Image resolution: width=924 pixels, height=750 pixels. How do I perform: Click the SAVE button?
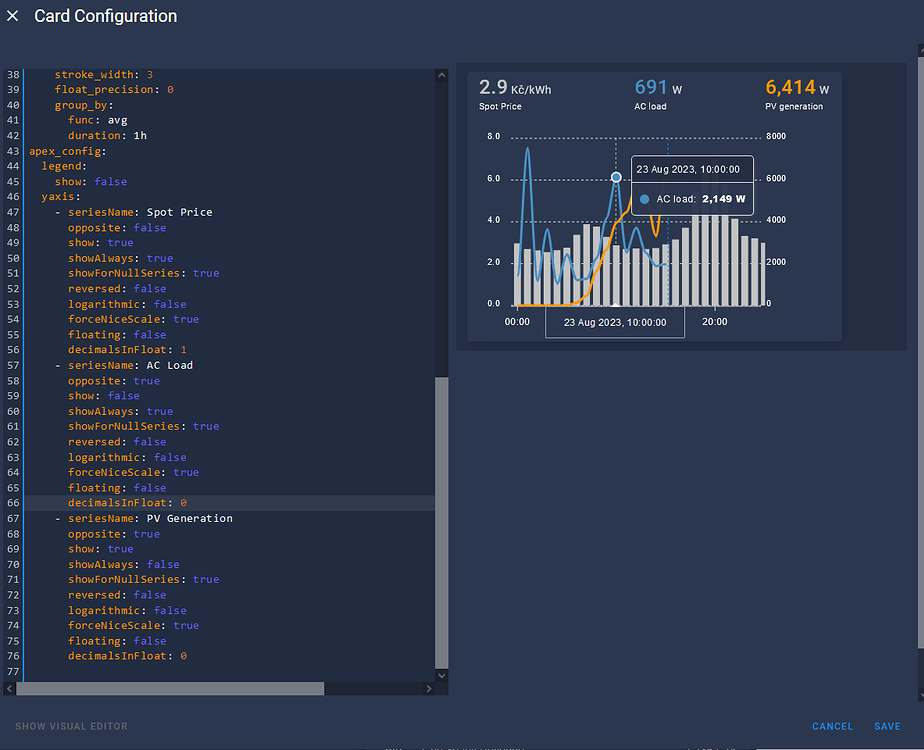[887, 726]
